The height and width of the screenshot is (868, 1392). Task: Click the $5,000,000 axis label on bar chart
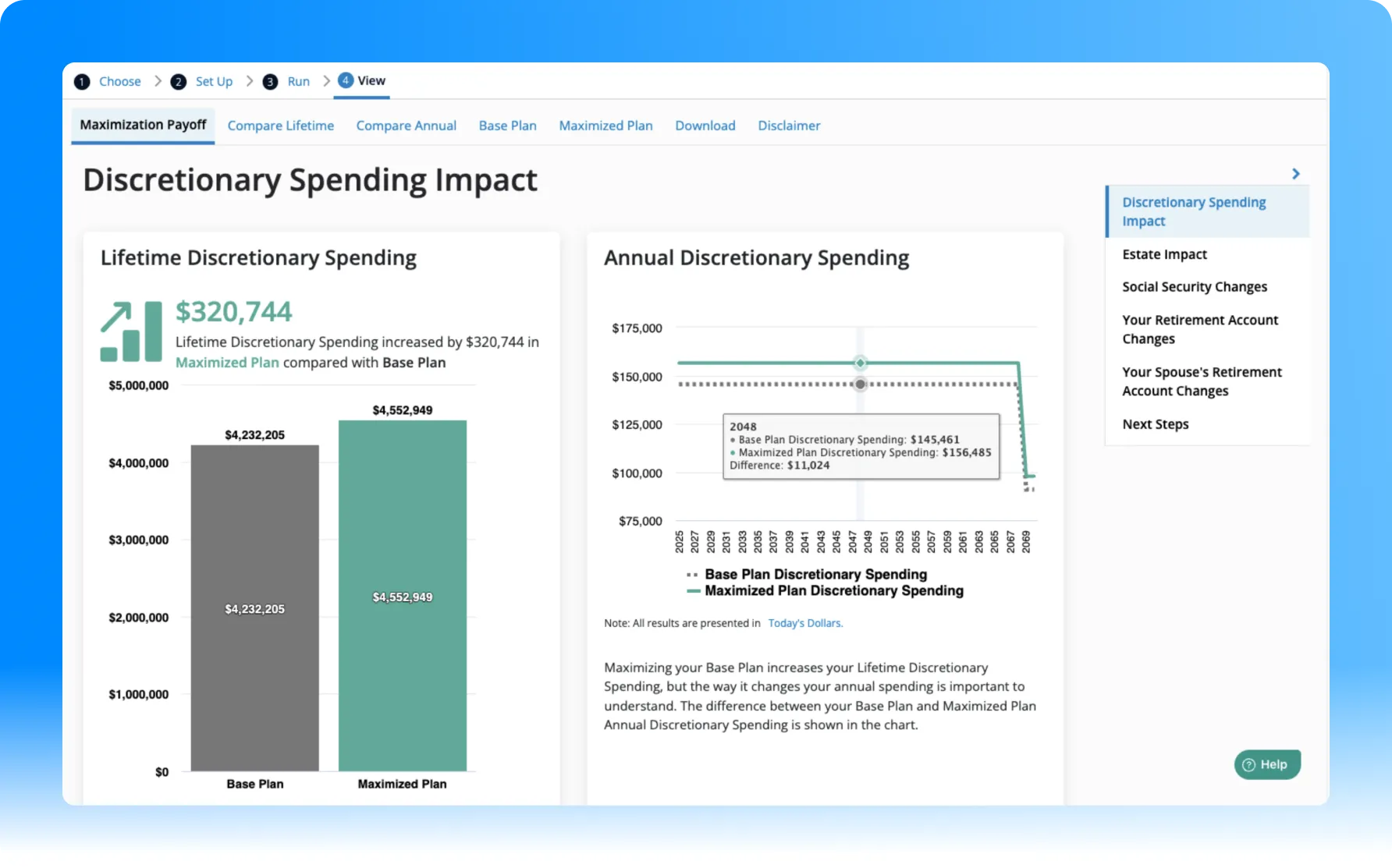coord(139,385)
